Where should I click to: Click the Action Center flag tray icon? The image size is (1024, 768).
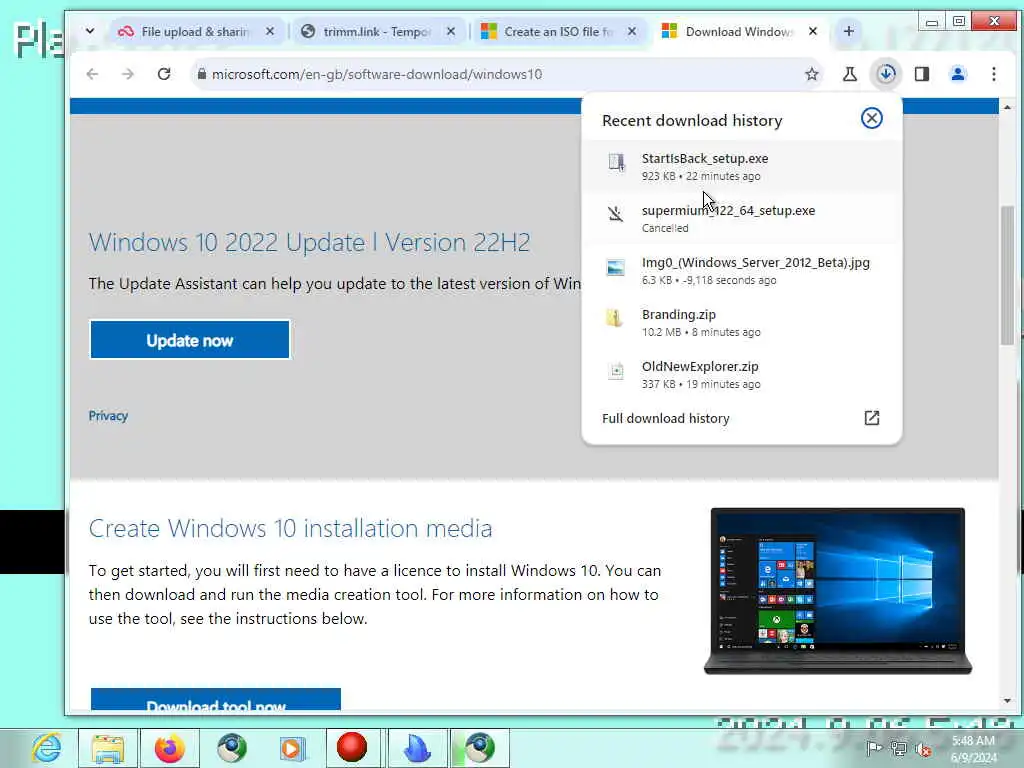pos(874,749)
